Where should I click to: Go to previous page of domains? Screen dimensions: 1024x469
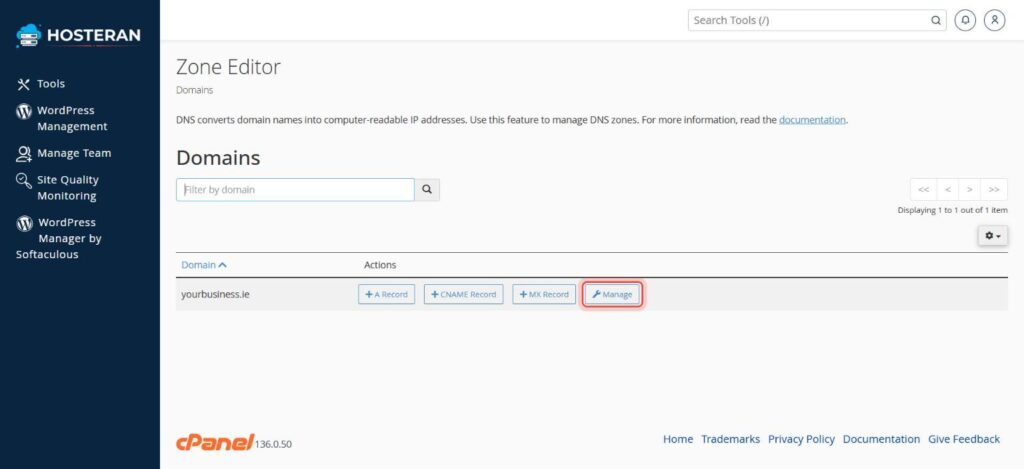(948, 189)
